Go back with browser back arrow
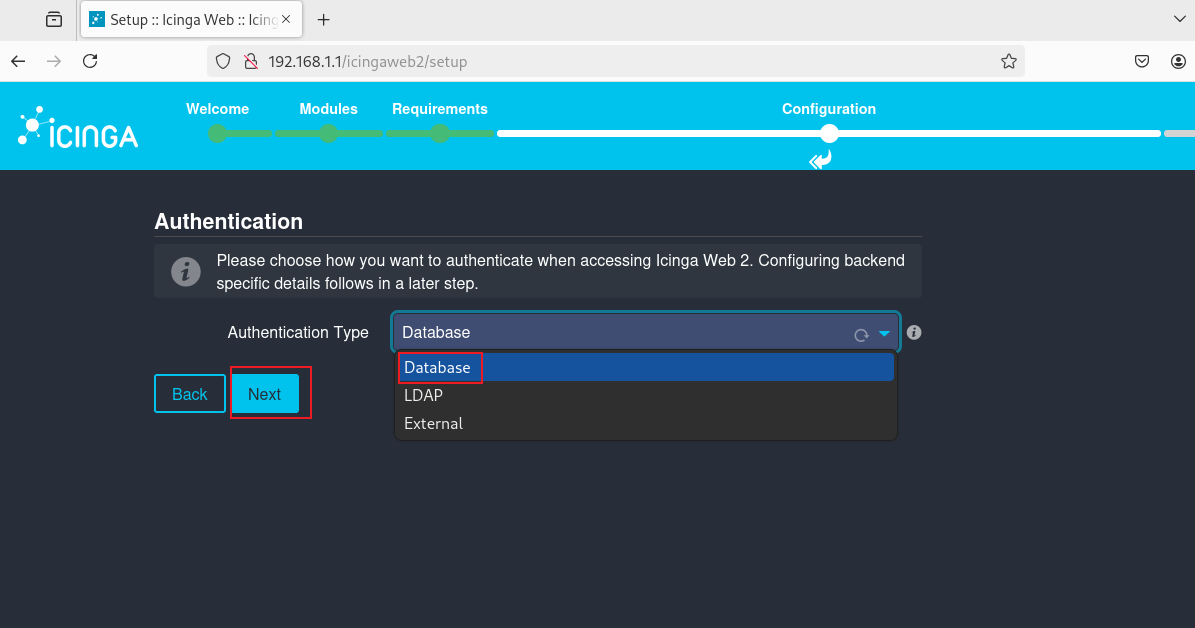1195x628 pixels. click(x=18, y=61)
